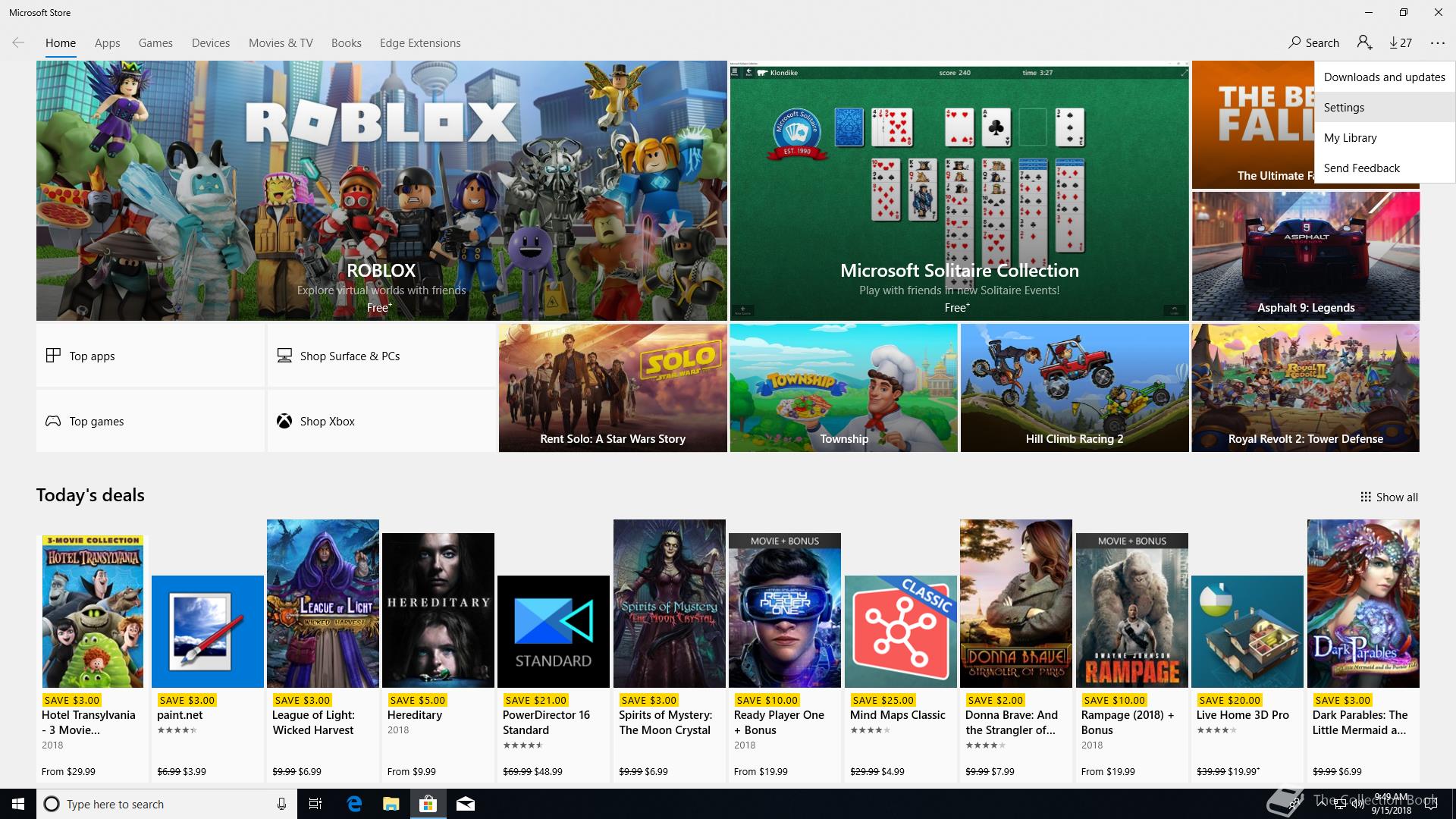
Task: Open the Shop Xbox tile
Action: (x=381, y=421)
